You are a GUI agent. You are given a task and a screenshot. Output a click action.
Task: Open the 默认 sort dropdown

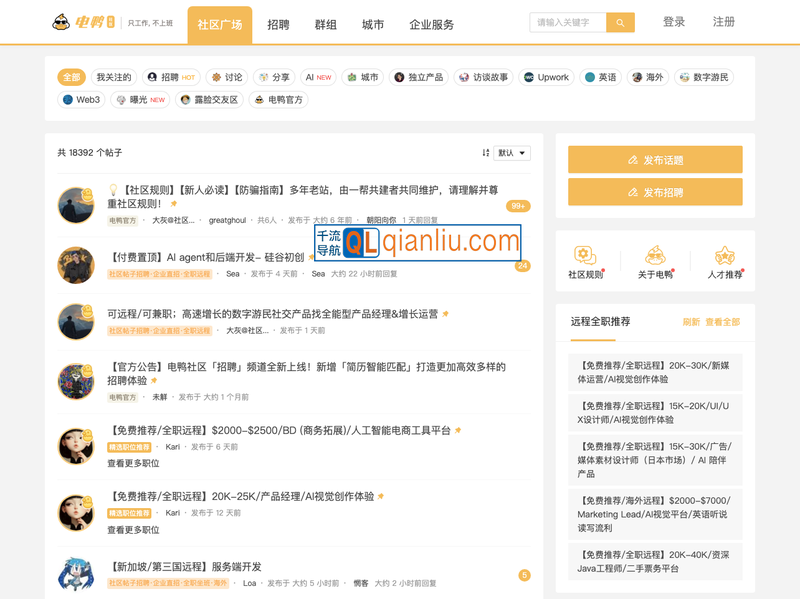[x=511, y=153]
